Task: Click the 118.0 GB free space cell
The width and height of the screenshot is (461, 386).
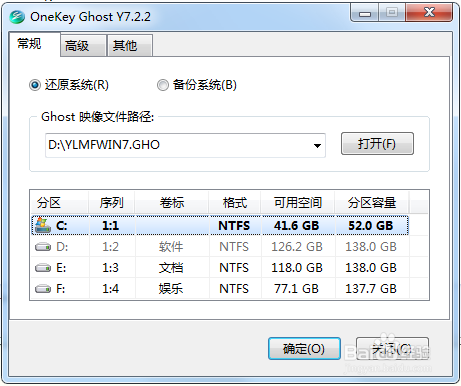Action: tap(297, 268)
